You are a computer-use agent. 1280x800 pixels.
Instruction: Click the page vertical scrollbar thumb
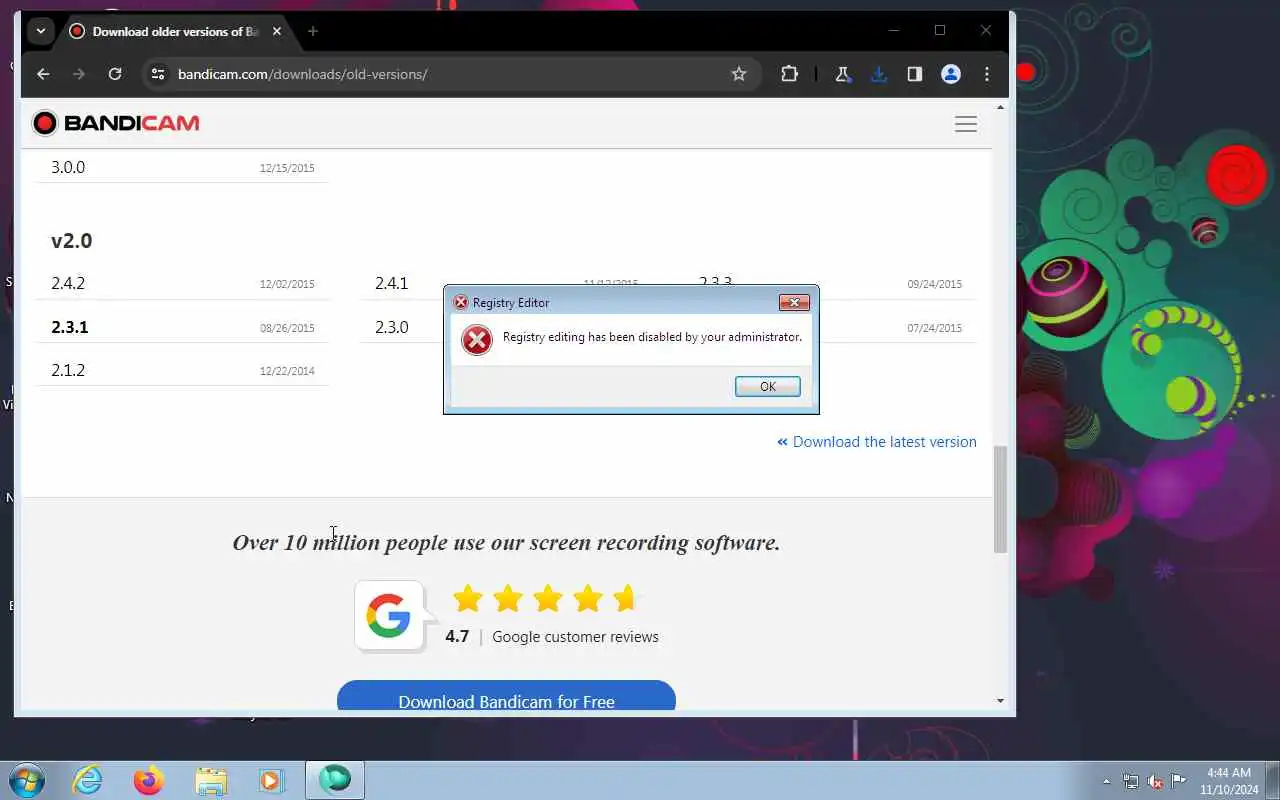[1000, 499]
